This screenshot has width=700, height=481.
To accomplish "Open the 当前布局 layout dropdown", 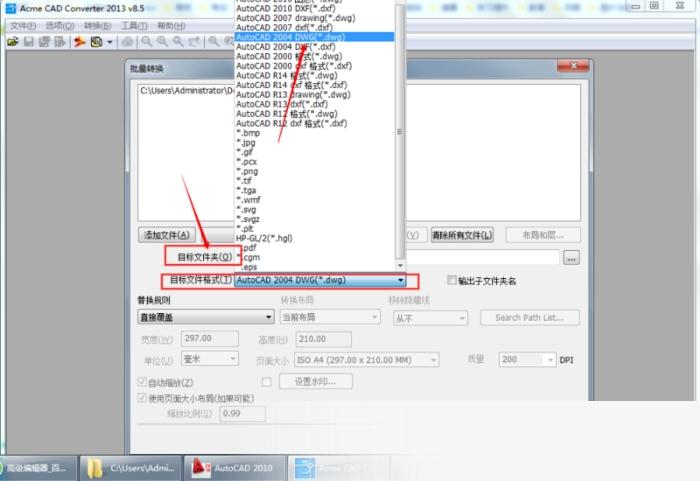I will click(x=330, y=317).
